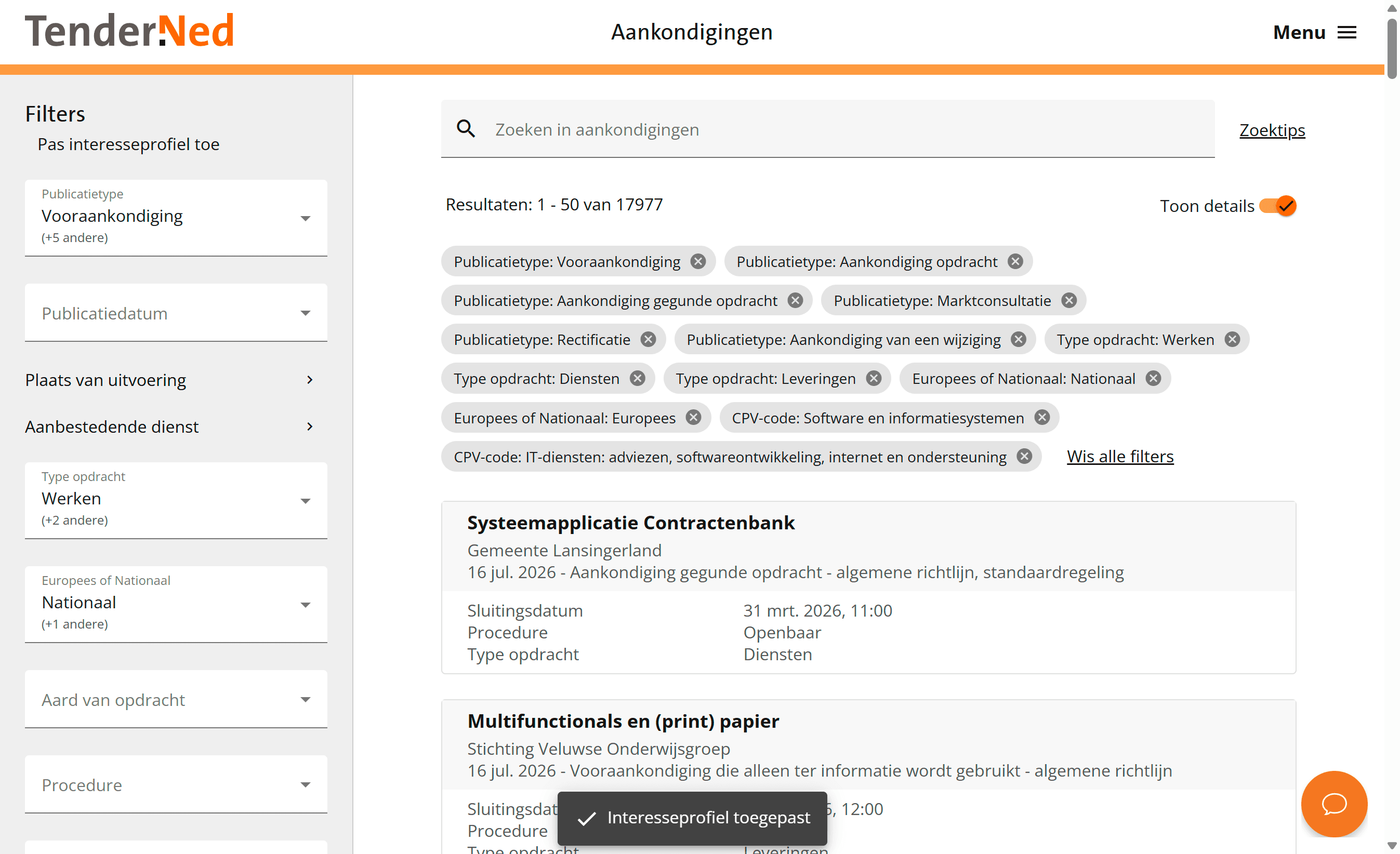The height and width of the screenshot is (854, 1400).
Task: Click the Stichting Veluwse Onderwijsgroep text
Action: 598,749
